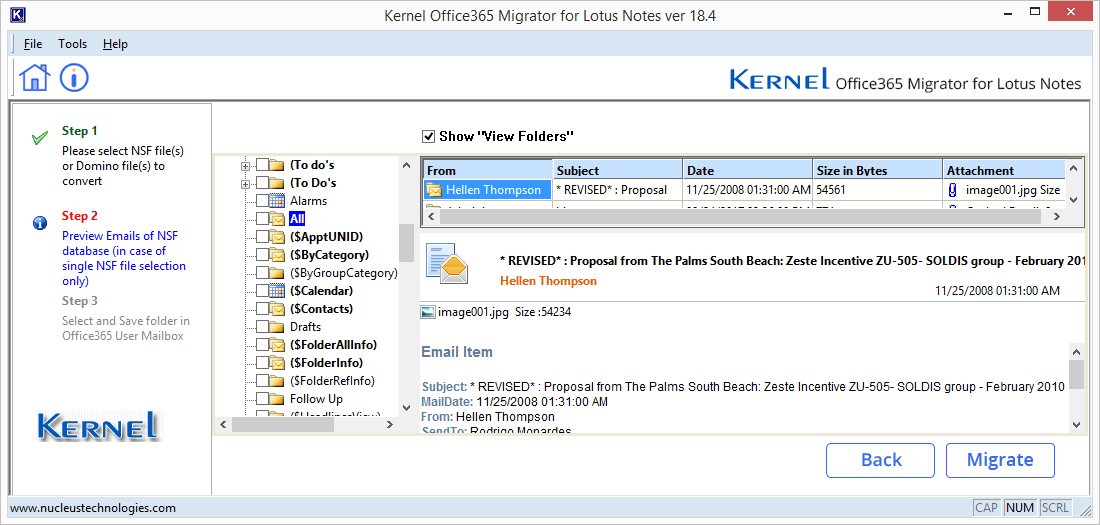
Task: Expand the (To do's tree node
Action: 246,166
